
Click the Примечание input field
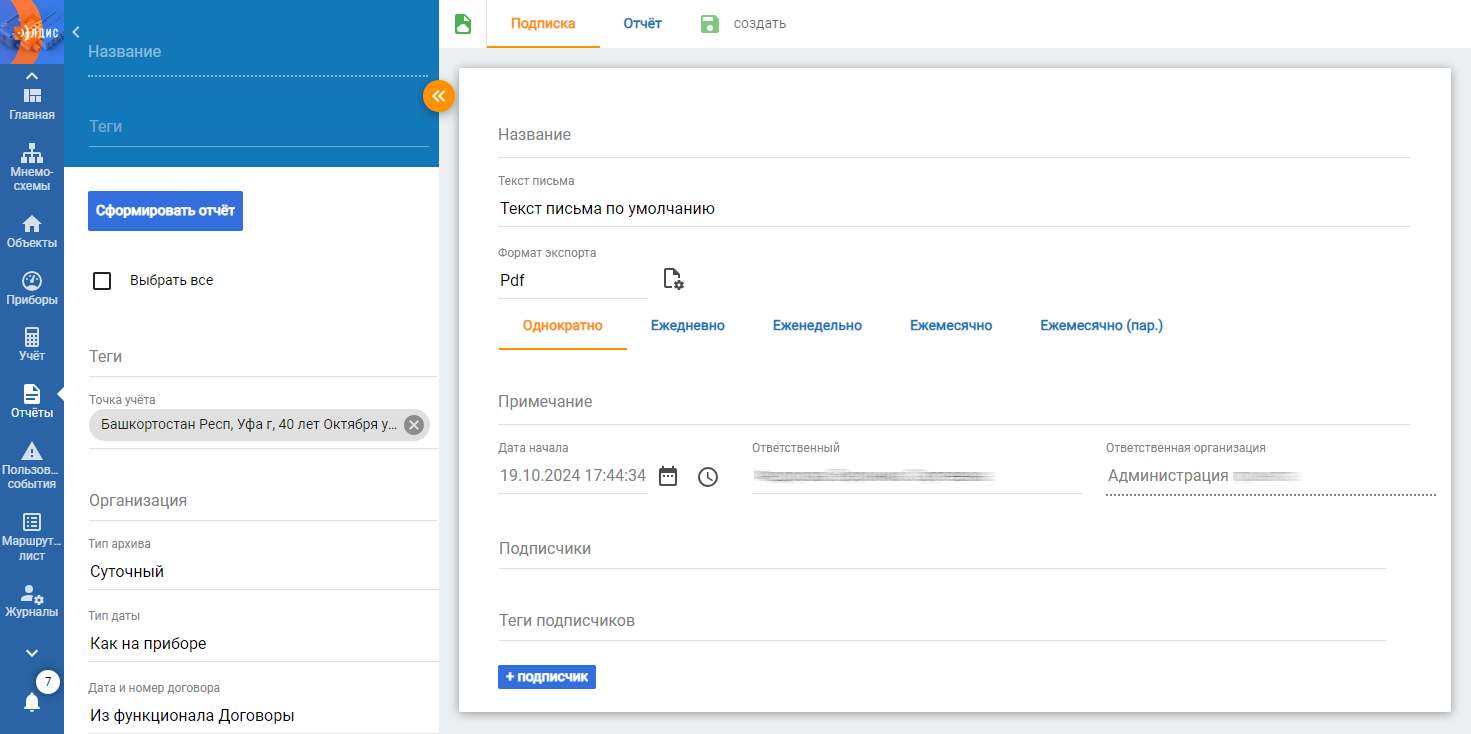[954, 402]
